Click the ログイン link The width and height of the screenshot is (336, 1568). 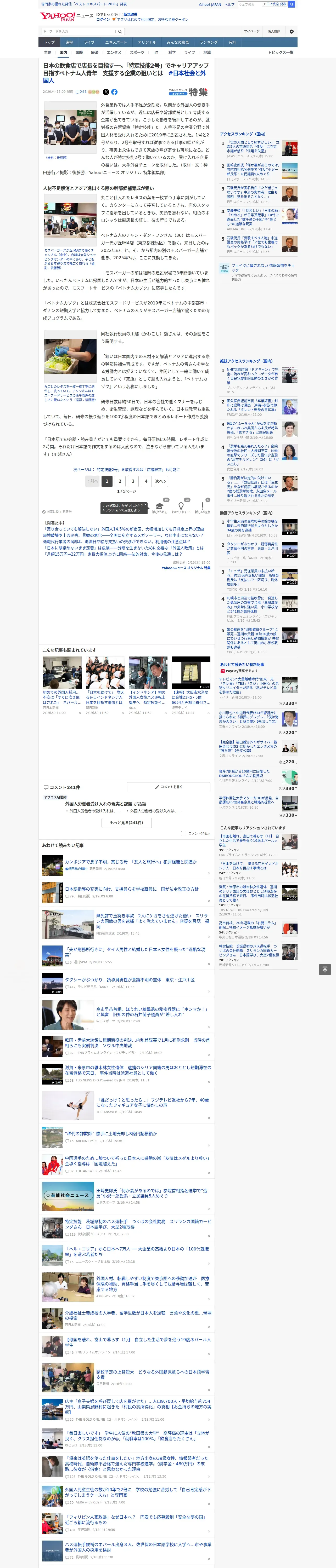point(103,20)
